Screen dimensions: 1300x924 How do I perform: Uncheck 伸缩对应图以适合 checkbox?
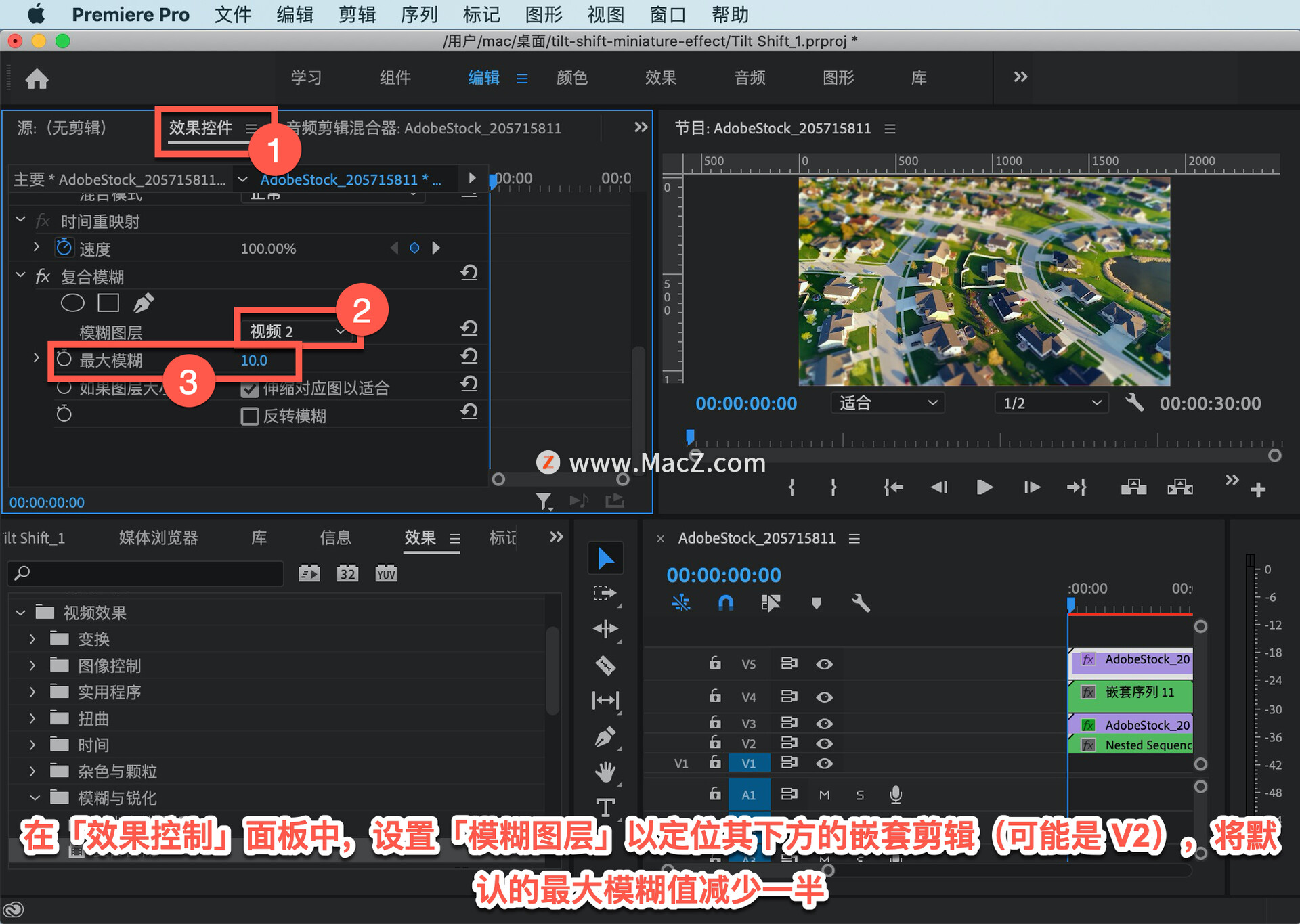pyautogui.click(x=250, y=389)
